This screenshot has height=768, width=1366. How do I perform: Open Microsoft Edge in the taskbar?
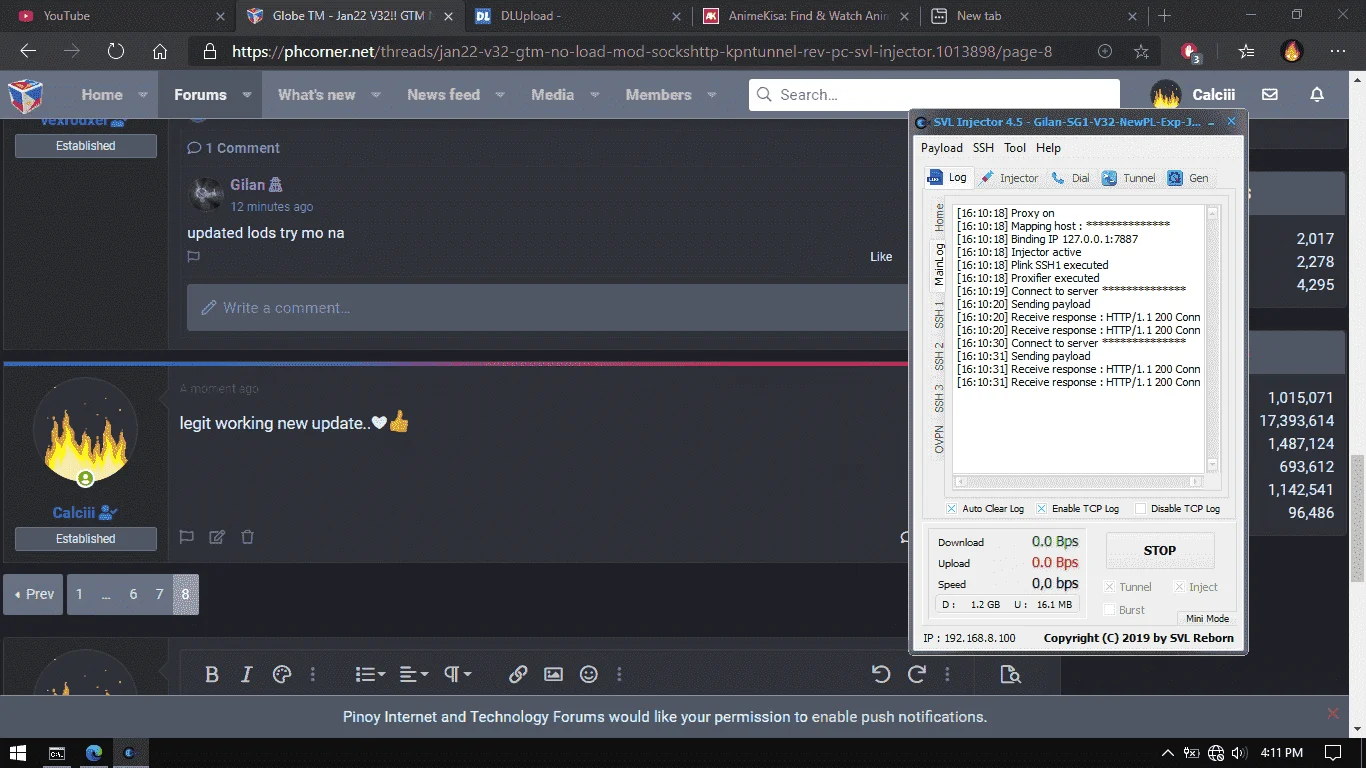coord(94,752)
